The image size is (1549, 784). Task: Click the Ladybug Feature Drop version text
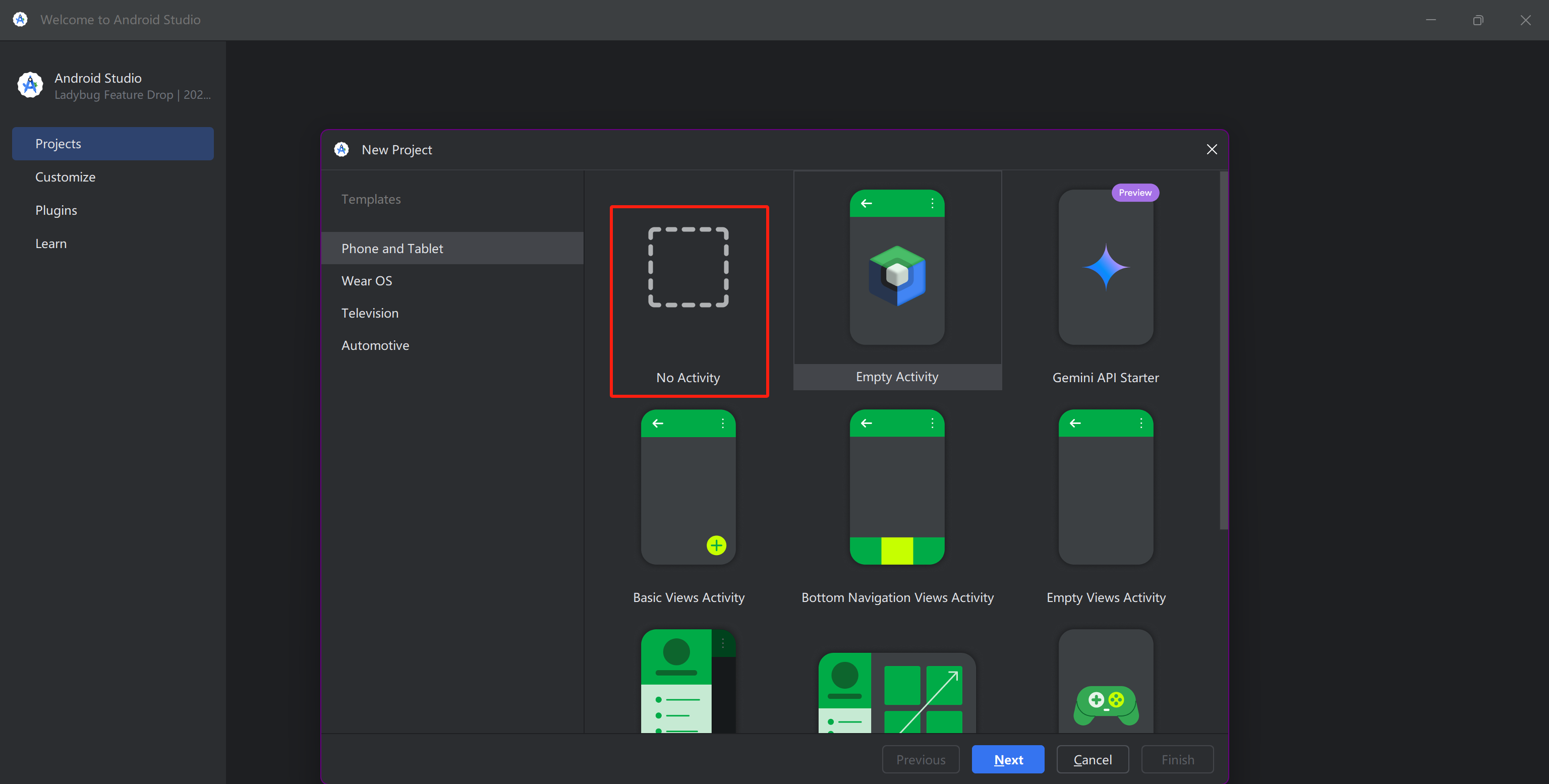pos(132,95)
